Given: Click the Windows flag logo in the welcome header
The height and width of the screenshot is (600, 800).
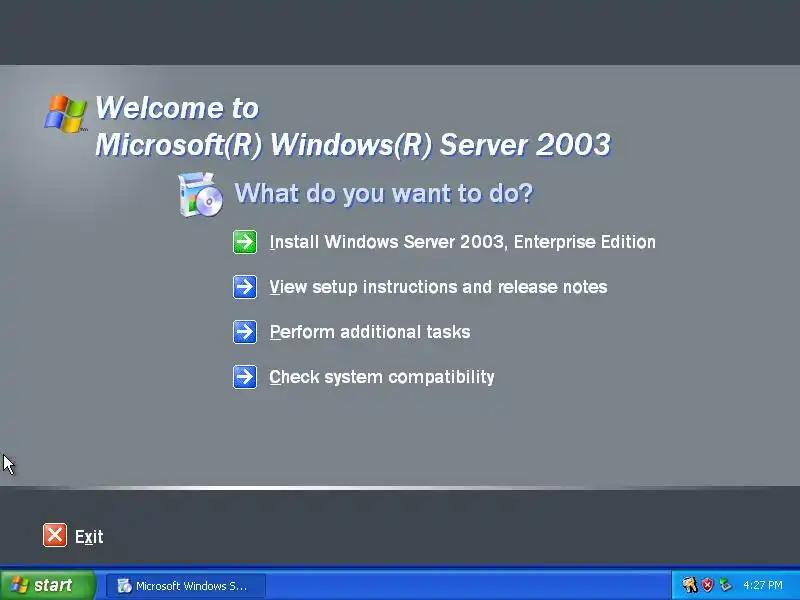Looking at the screenshot, I should (x=65, y=114).
